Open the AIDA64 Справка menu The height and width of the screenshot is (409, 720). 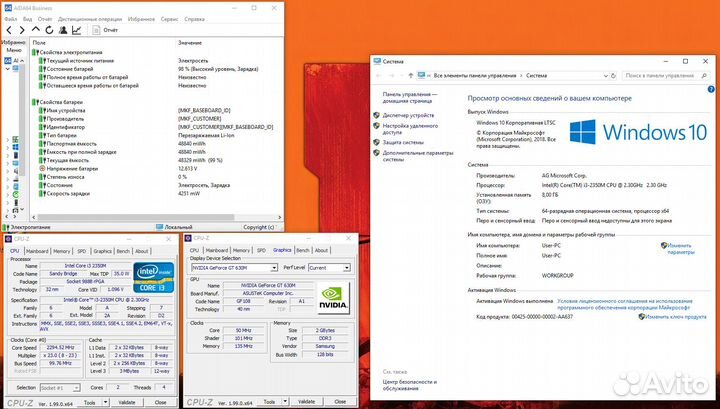[x=194, y=19]
